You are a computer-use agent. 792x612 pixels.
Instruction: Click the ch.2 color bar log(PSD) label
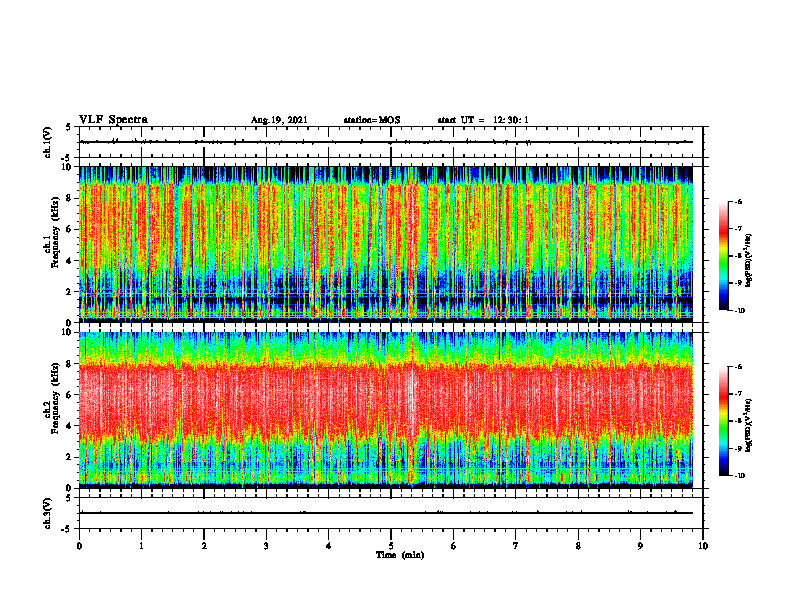[749, 425]
